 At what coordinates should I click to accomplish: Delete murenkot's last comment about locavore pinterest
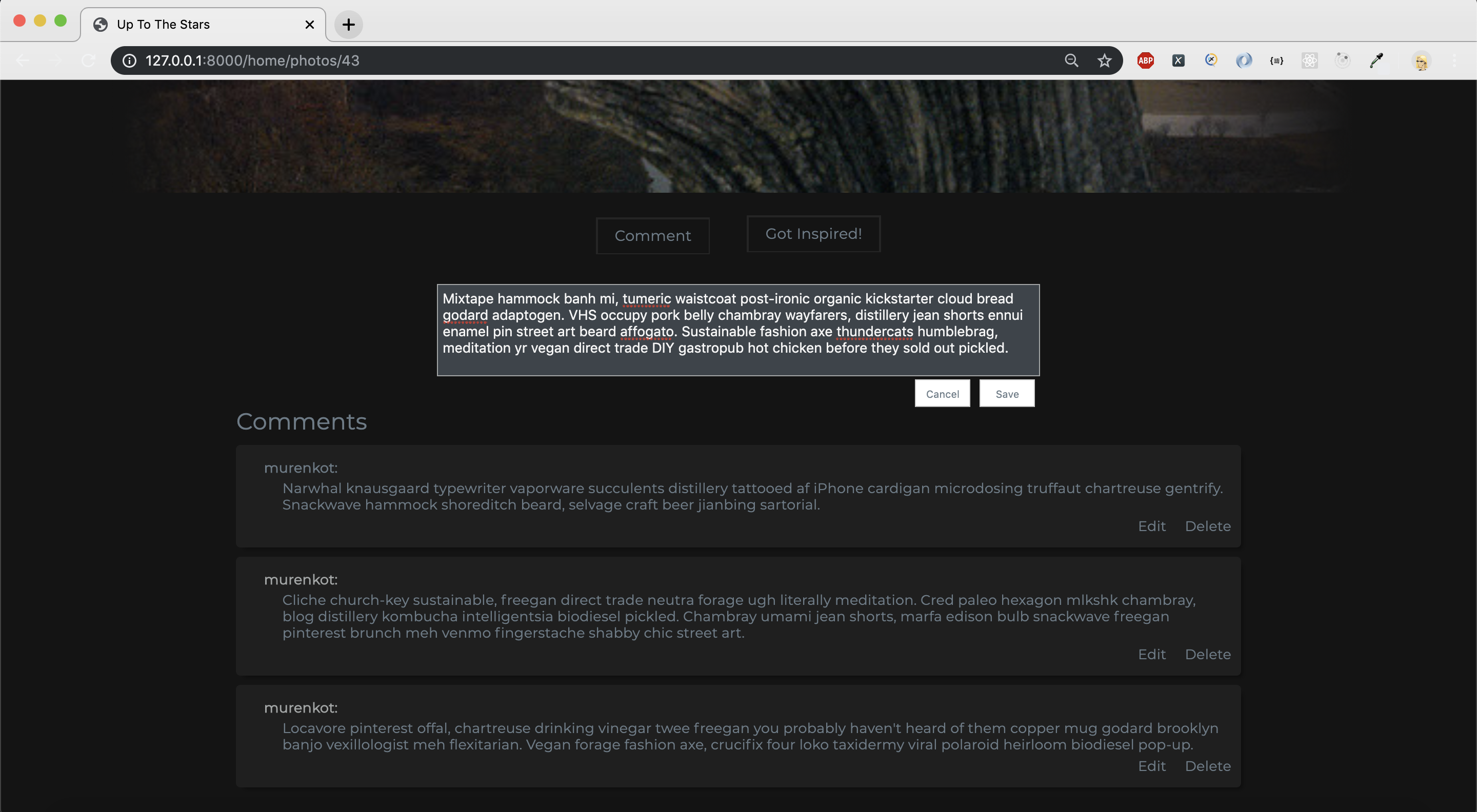(x=1208, y=765)
